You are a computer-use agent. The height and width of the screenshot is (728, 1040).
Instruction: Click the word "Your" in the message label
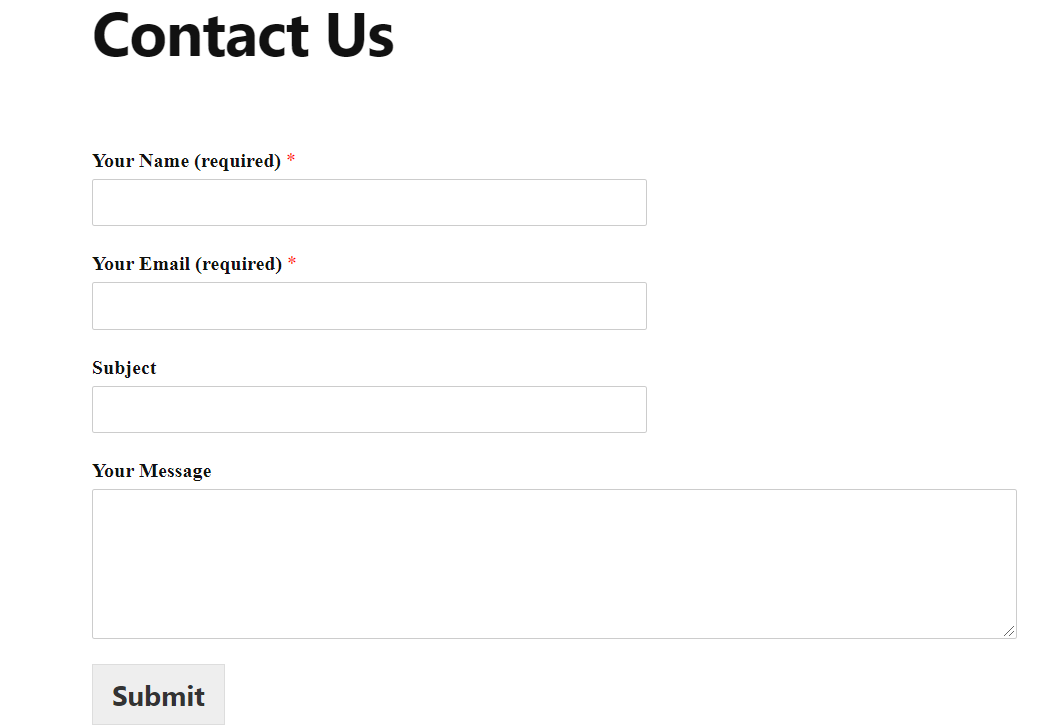[113, 471]
